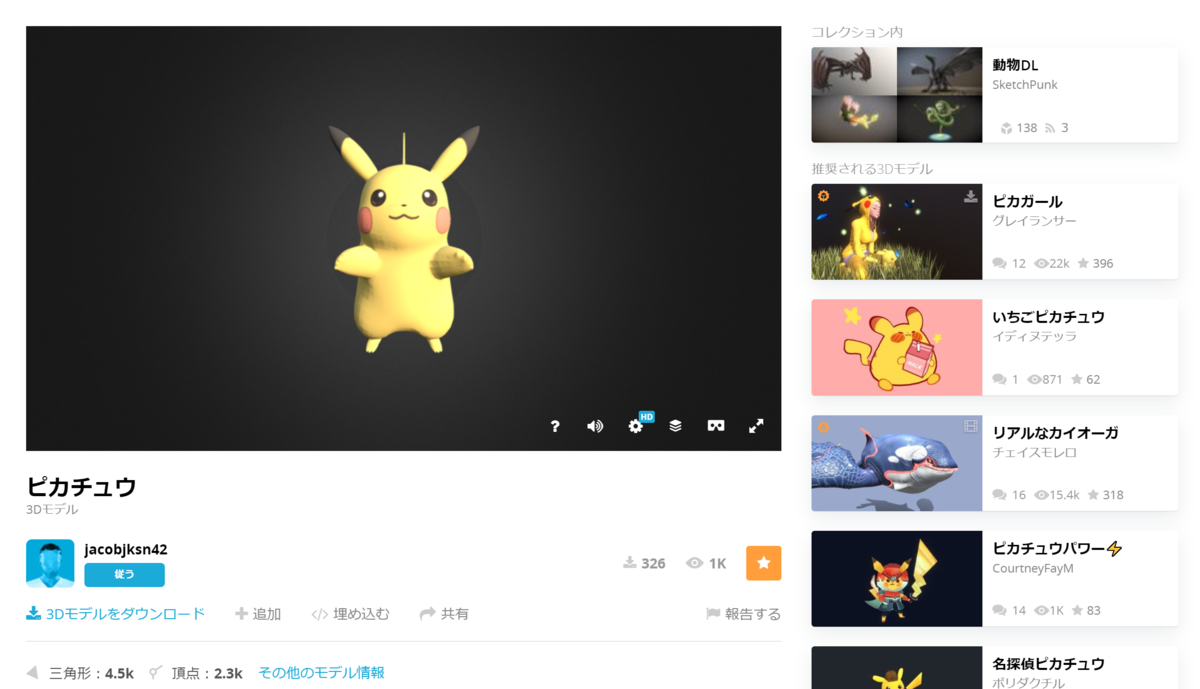This screenshot has width=1200, height=689.
Task: Open the チェイスモレロ author link
Action: [1034, 453]
